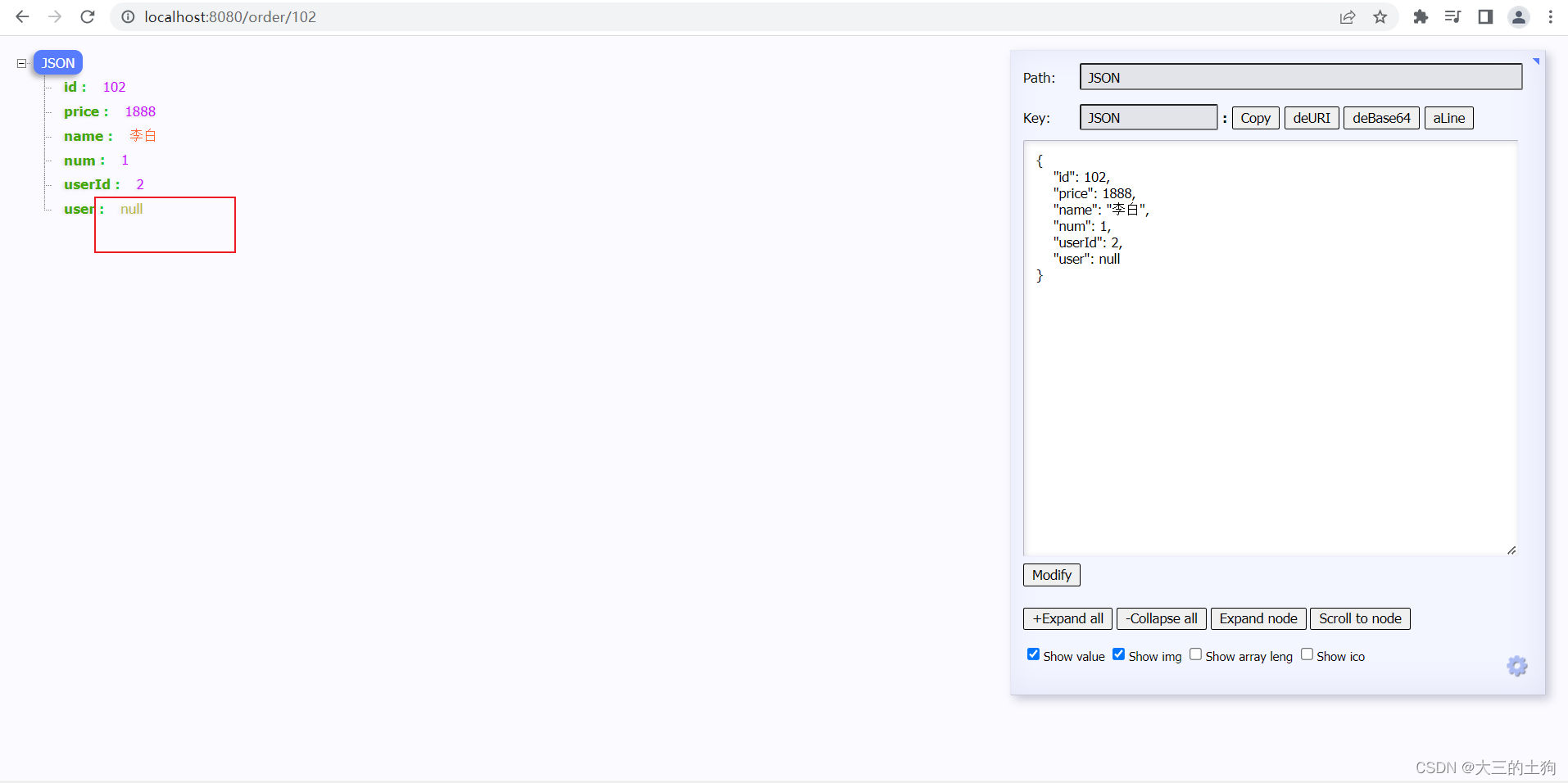Select the id key in tree

70,87
